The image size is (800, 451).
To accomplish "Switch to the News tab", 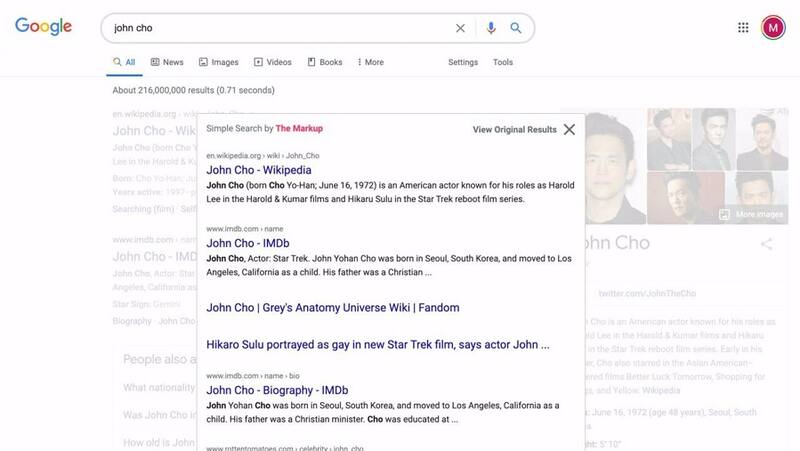I will point(167,62).
